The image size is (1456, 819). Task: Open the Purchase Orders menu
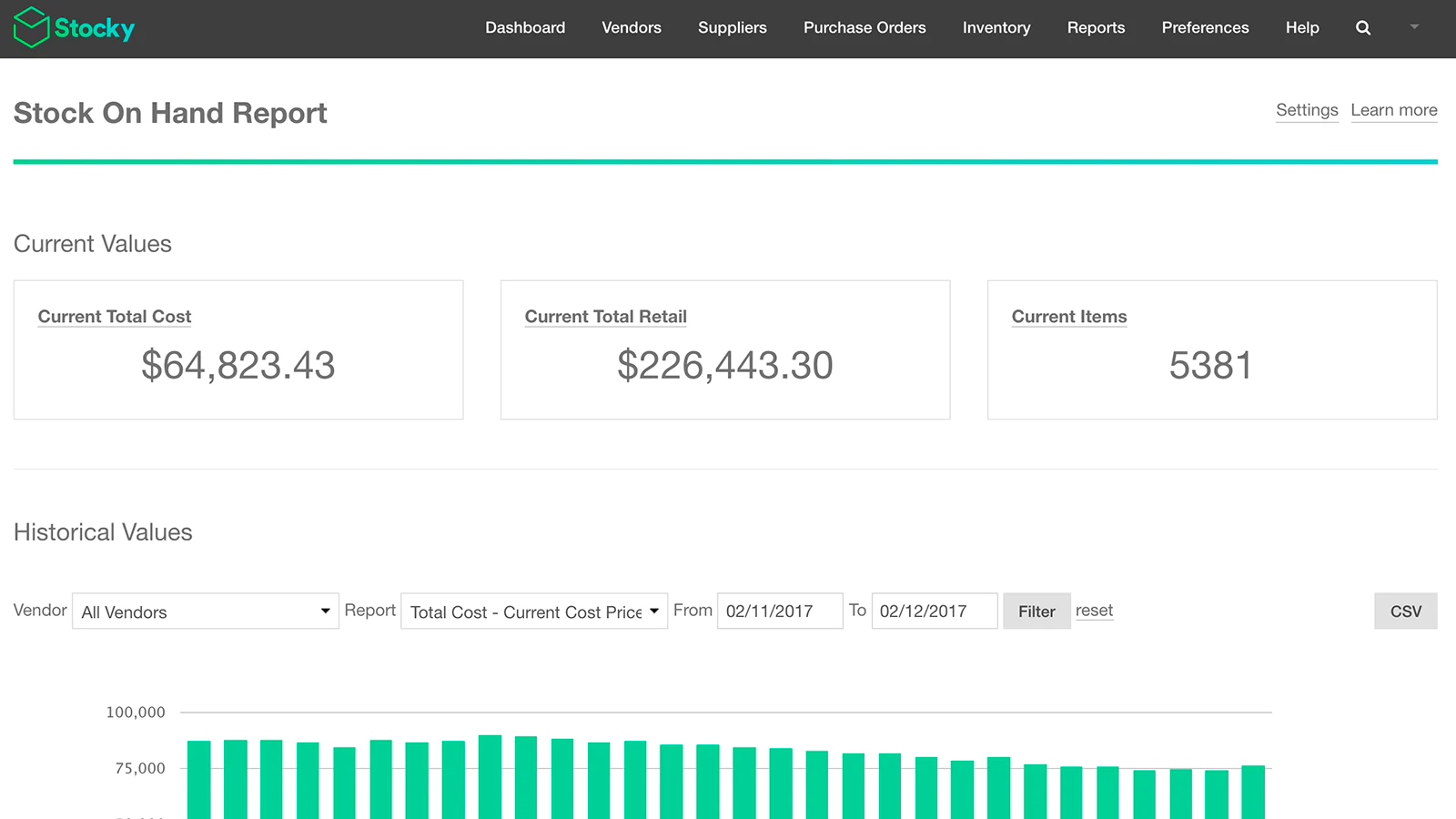(864, 28)
